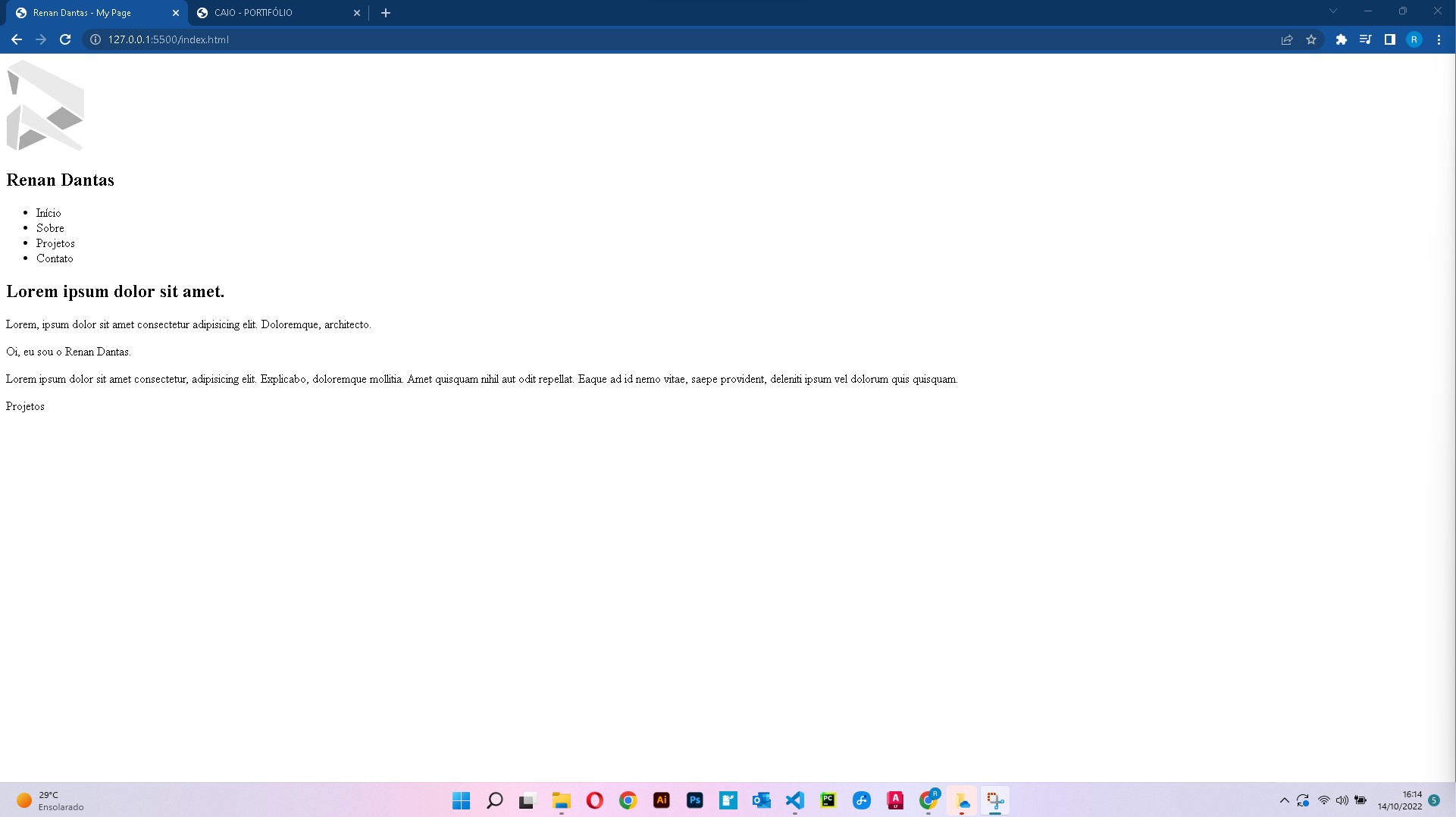1456x817 pixels.
Task: Close the Renan Dantas - My Page tab
Action: coord(176,13)
